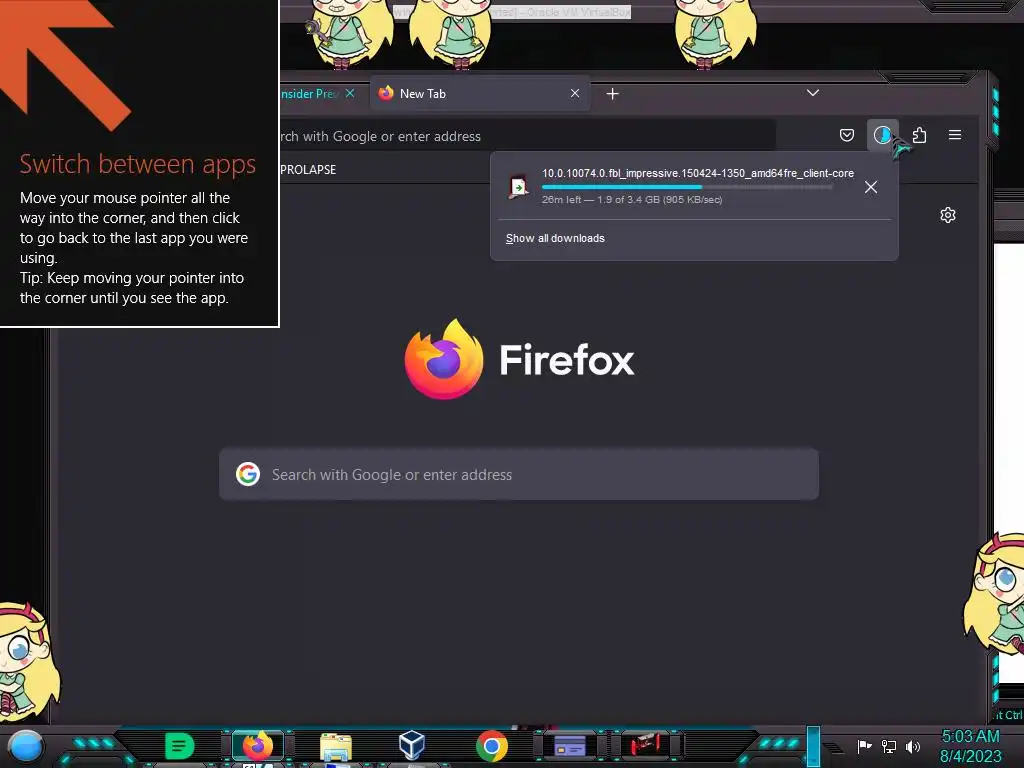Open the volume speaker tray icon
Viewport: 1024px width, 768px height.
913,746
